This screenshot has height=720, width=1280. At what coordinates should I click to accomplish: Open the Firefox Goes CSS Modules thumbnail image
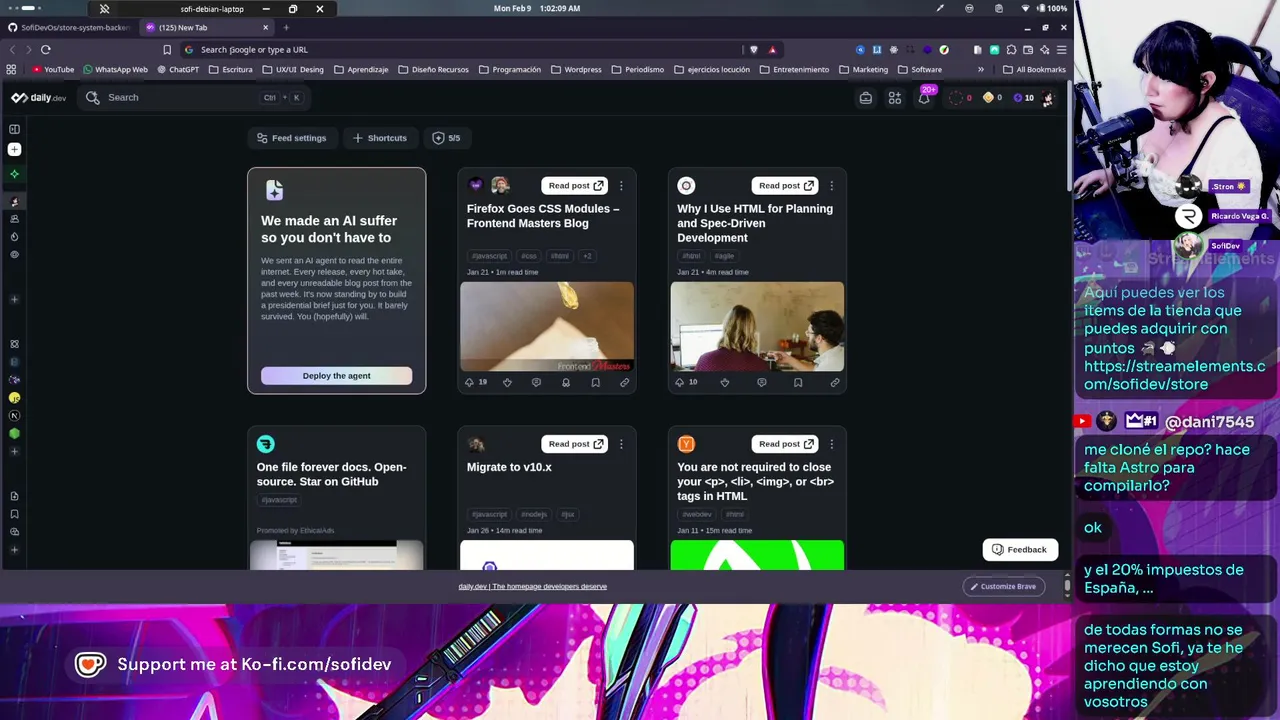point(547,327)
